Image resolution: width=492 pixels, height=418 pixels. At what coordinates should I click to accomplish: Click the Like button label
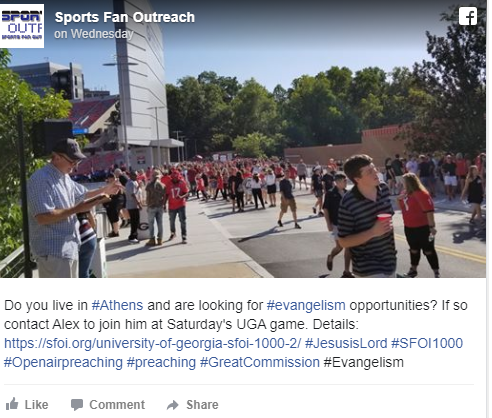point(37,405)
